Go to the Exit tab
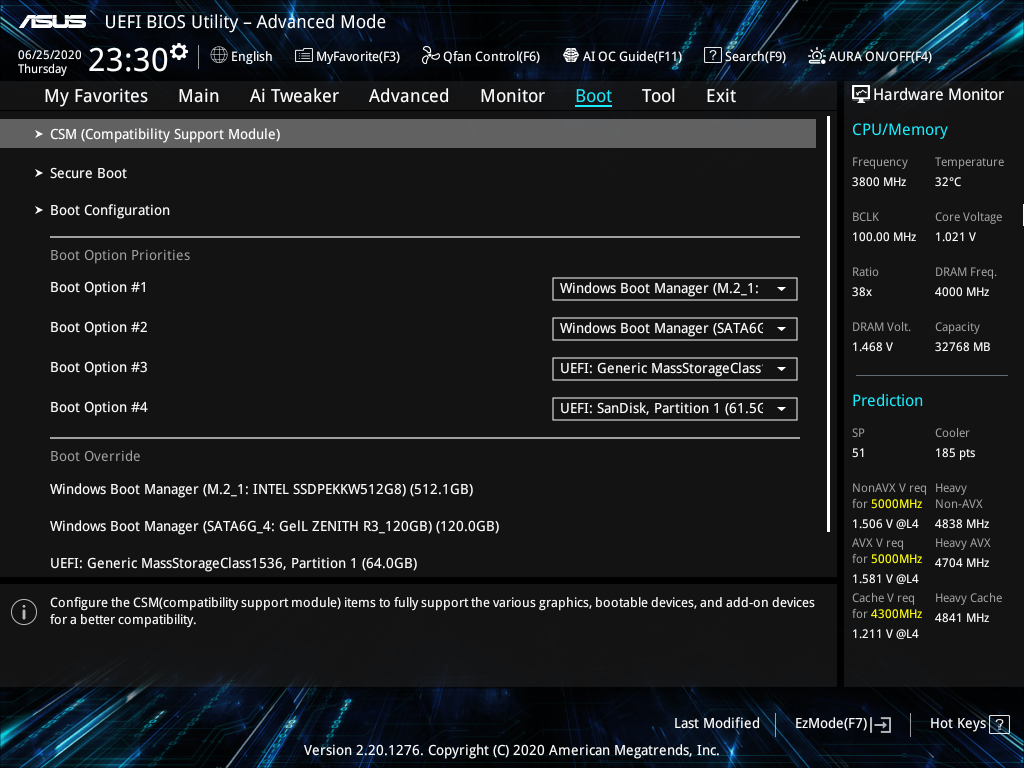Viewport: 1024px width, 768px height. 721,96
